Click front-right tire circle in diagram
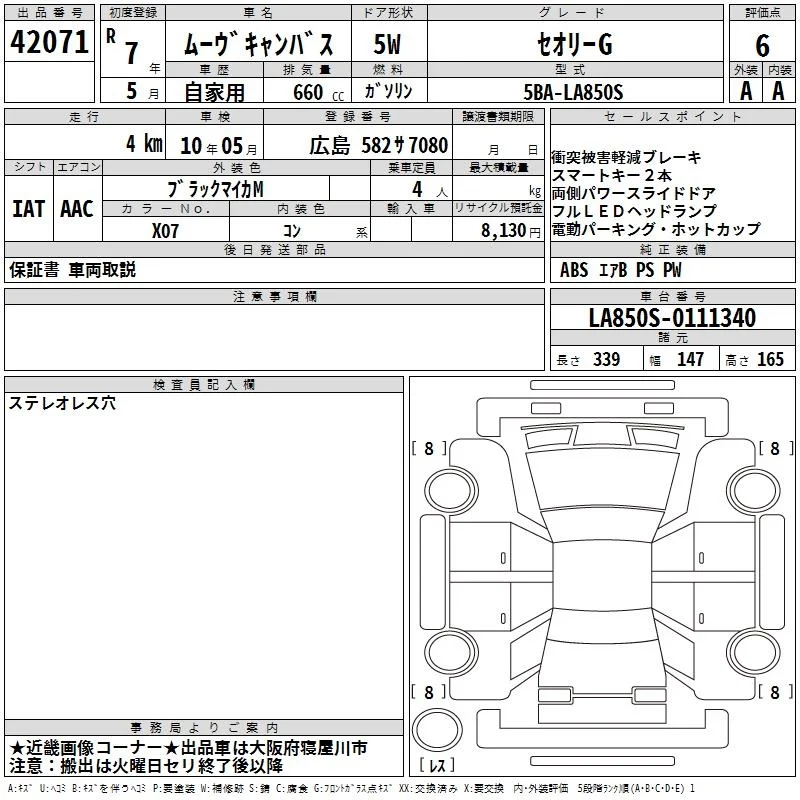Image resolution: width=800 pixels, height=800 pixels. tap(754, 491)
